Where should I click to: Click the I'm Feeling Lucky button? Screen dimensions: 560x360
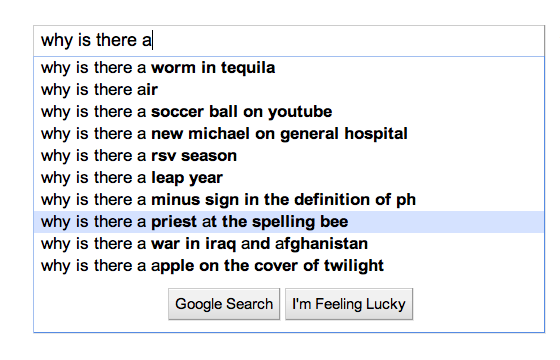click(x=349, y=304)
